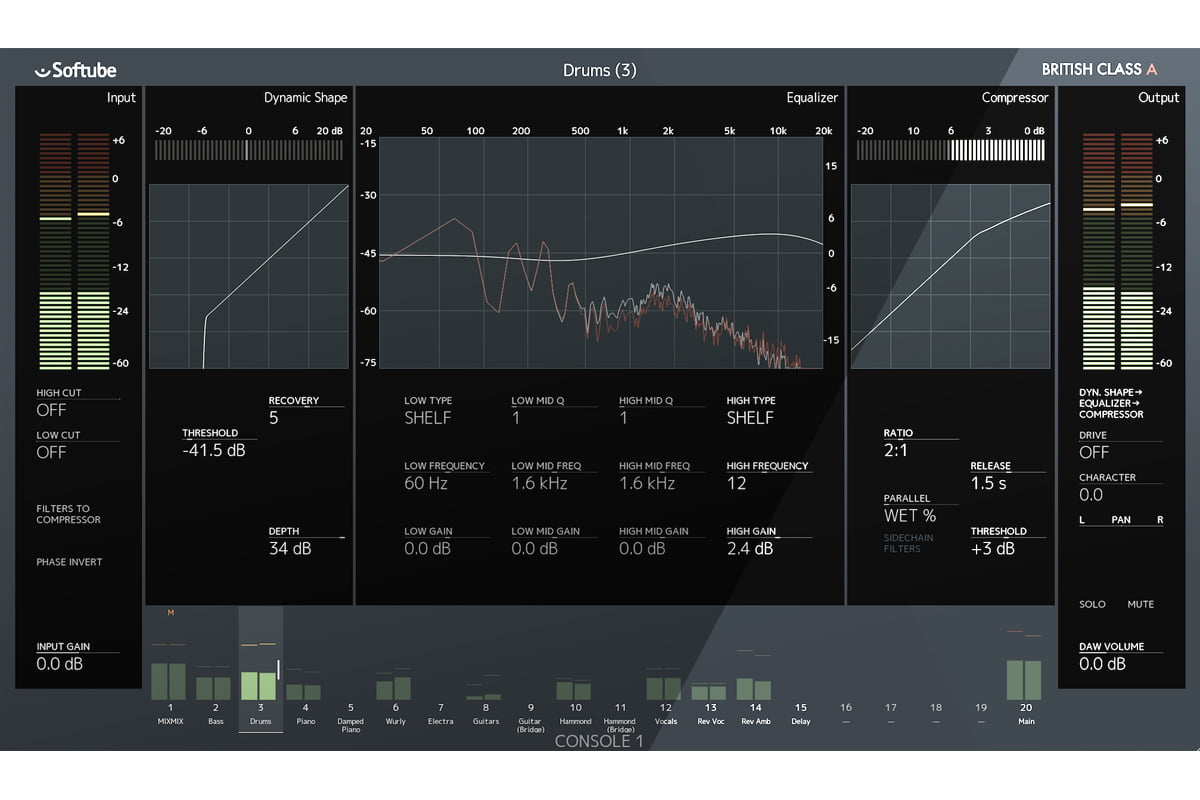
Task: Adjust the Release 1.5 s value
Action: click(x=989, y=483)
